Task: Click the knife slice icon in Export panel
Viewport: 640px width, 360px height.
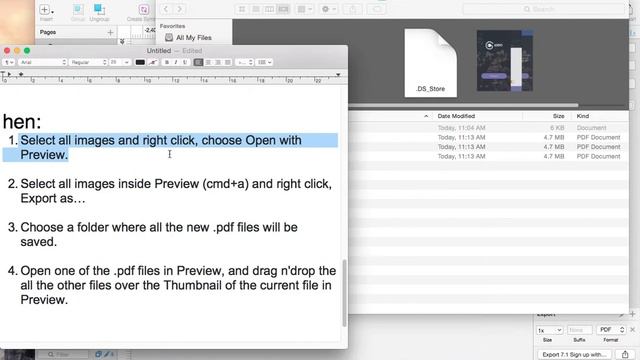Action: 621,315
